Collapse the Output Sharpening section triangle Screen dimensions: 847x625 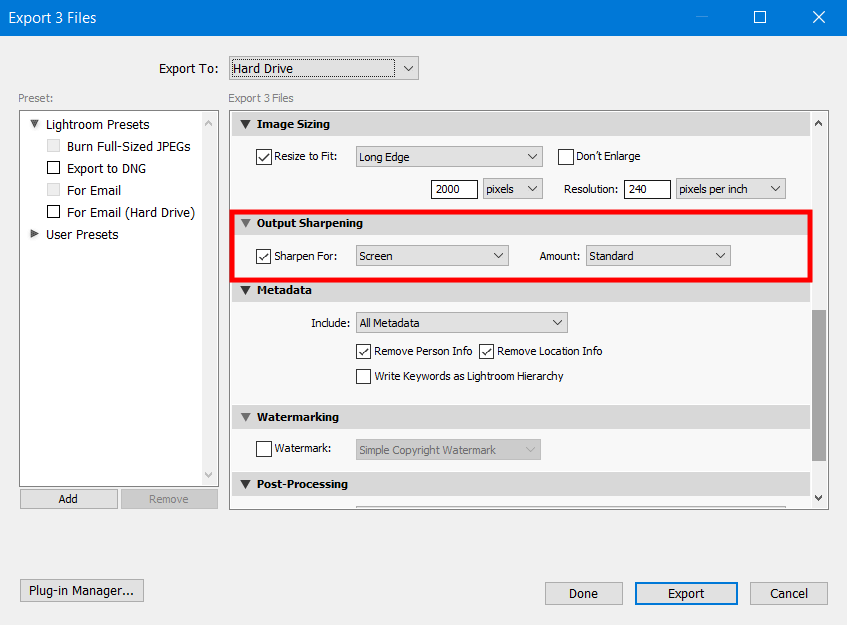point(244,223)
